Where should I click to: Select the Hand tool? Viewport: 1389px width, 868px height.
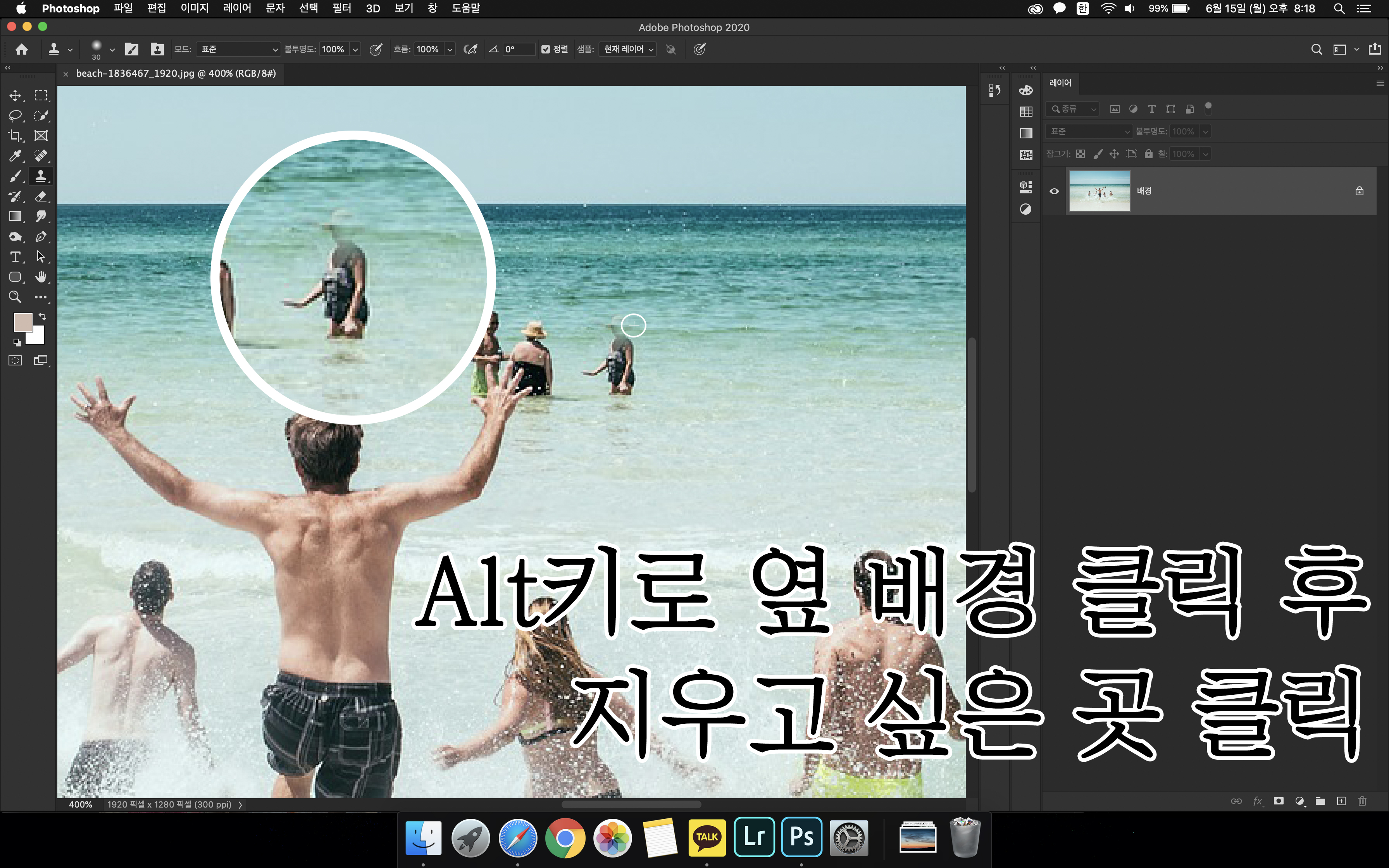(x=41, y=277)
